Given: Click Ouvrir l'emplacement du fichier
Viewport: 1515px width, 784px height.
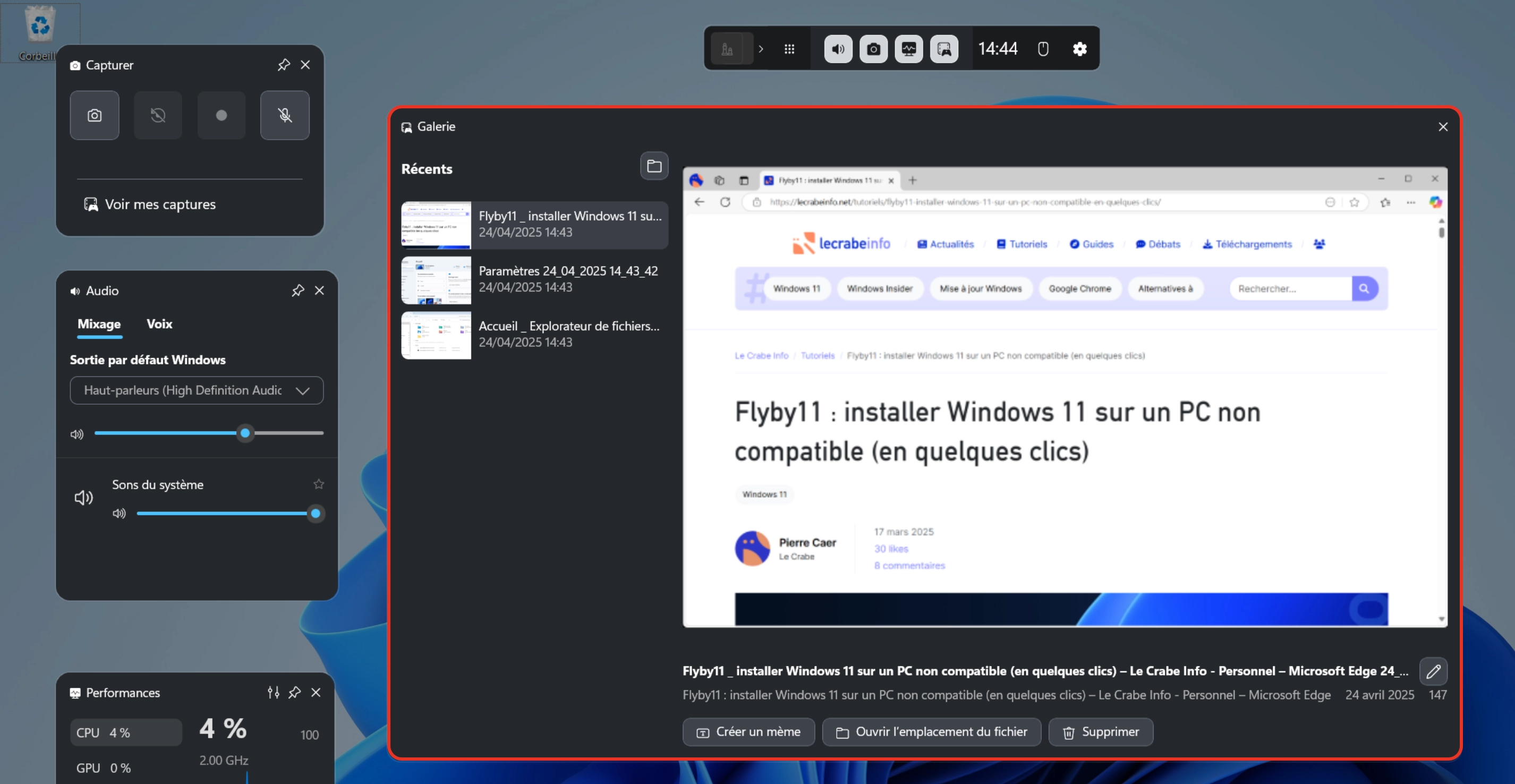Looking at the screenshot, I should [x=931, y=732].
